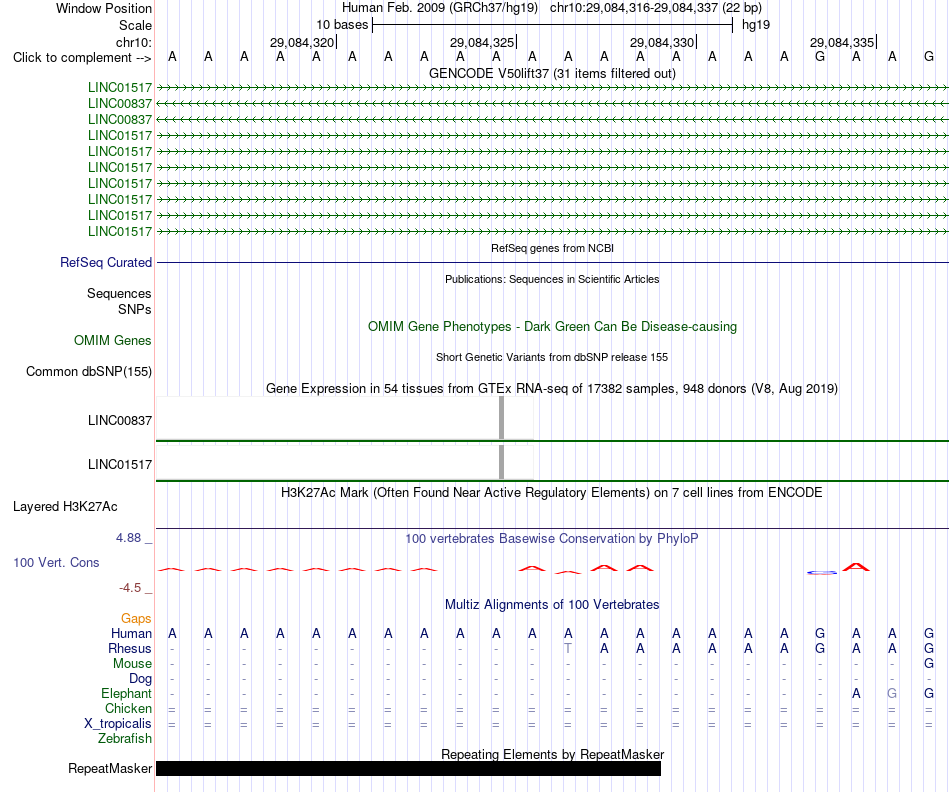Click the 29,084,330 ruler coordinate
The height and width of the screenshot is (792, 950).
[x=662, y=42]
